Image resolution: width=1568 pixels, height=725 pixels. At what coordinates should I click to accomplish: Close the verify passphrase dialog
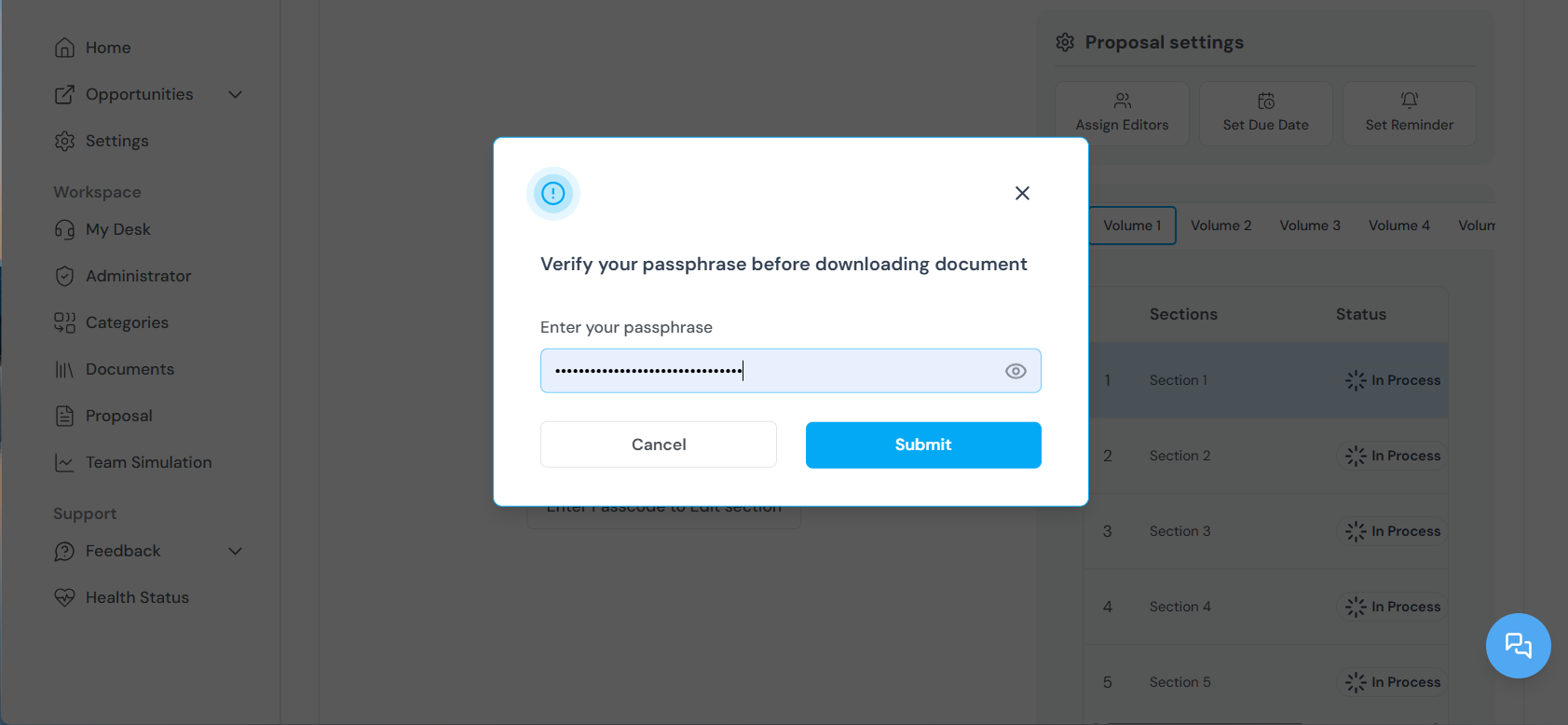(1022, 193)
